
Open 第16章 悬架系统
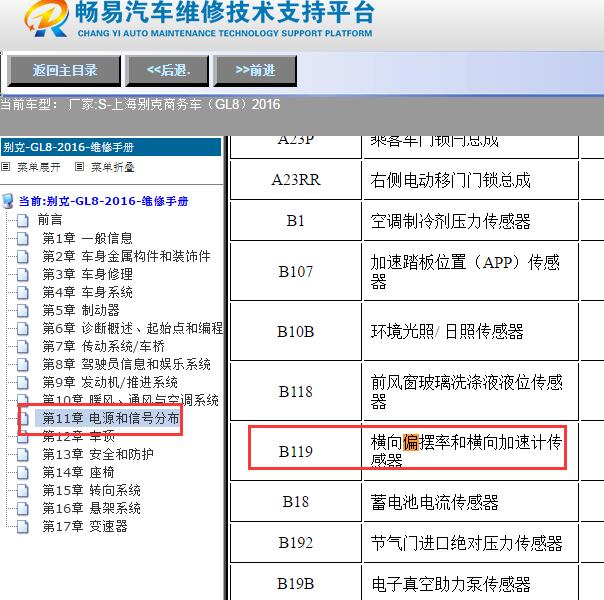click(91, 508)
